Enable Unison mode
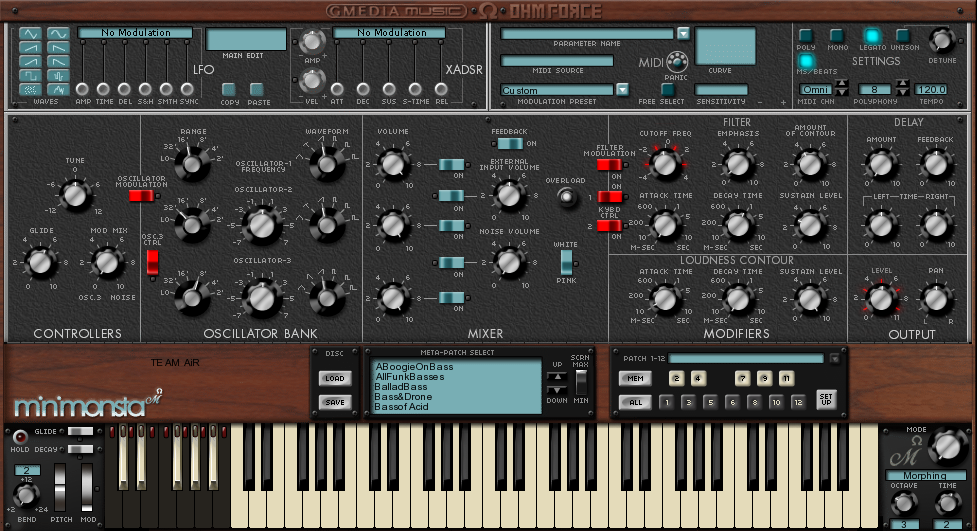The width and height of the screenshot is (977, 531). (x=902, y=35)
